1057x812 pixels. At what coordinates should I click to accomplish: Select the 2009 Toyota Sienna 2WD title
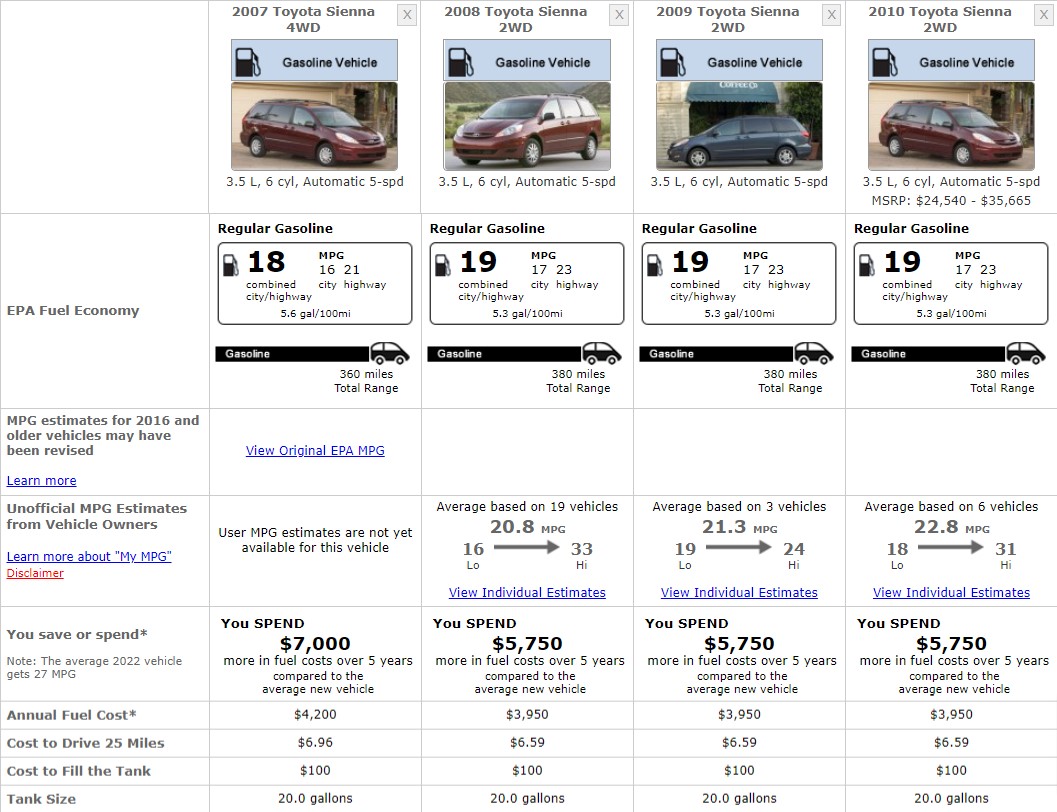(728, 20)
